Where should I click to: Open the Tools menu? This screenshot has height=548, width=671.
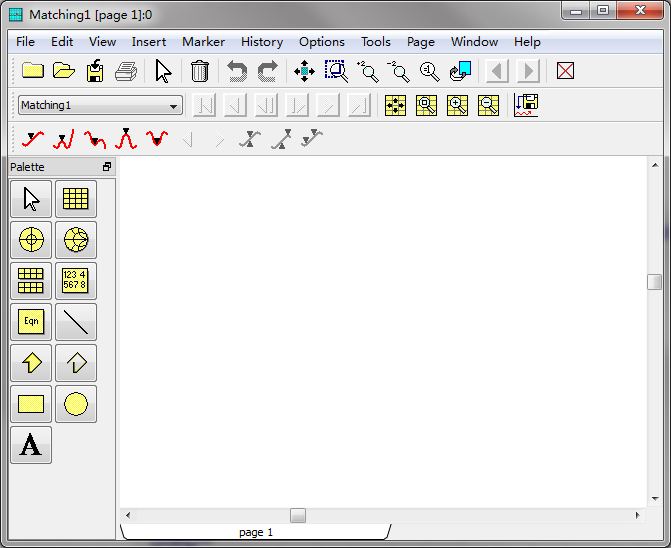(376, 42)
